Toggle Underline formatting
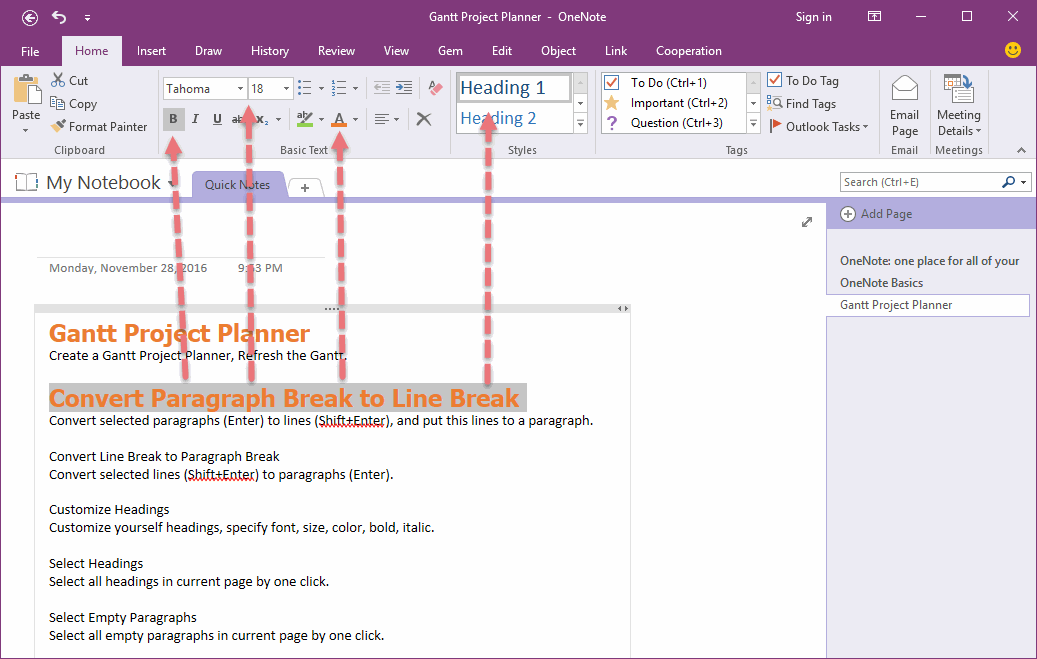 coord(217,119)
